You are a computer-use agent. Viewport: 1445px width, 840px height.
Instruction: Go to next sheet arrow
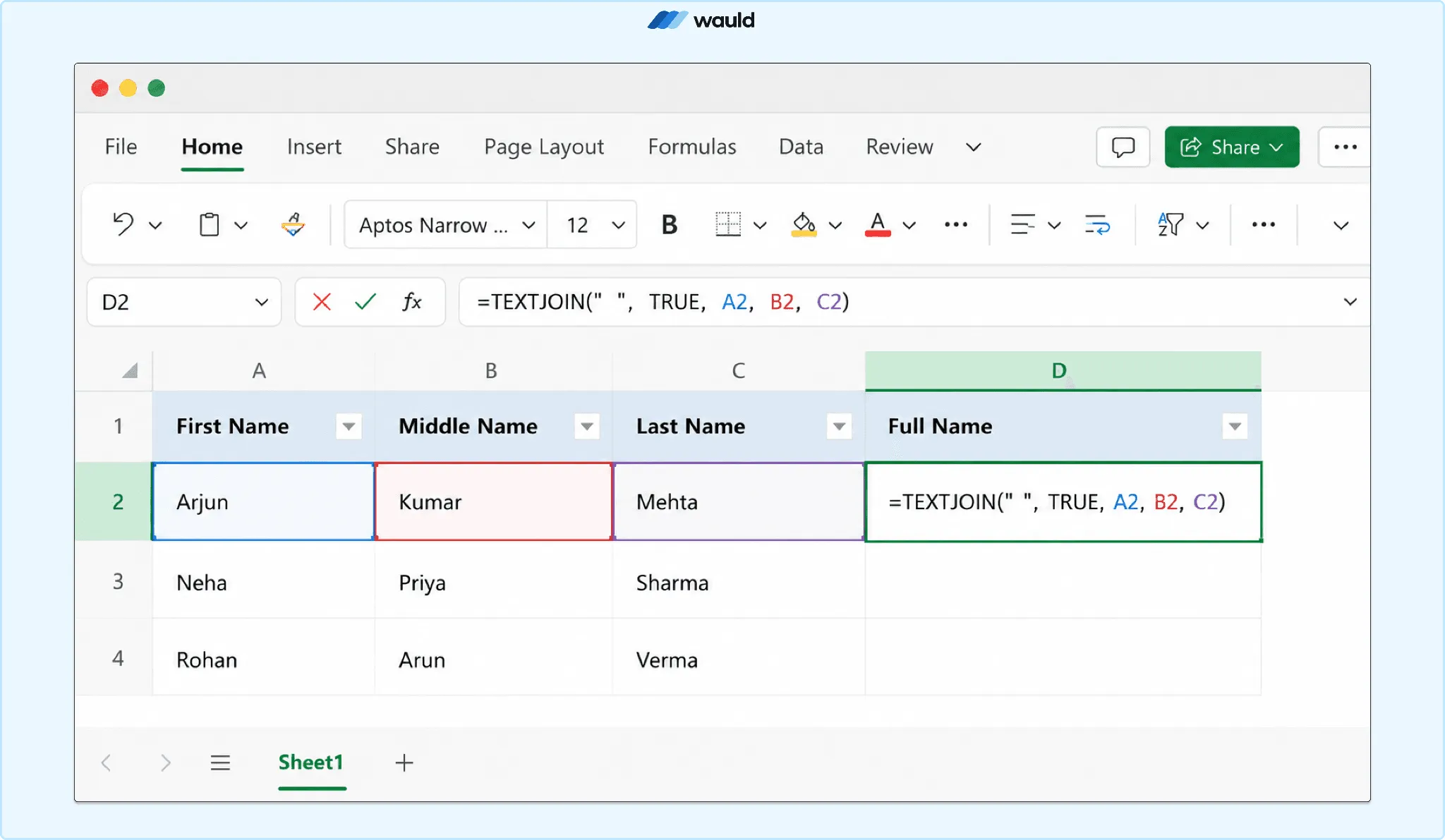165,762
